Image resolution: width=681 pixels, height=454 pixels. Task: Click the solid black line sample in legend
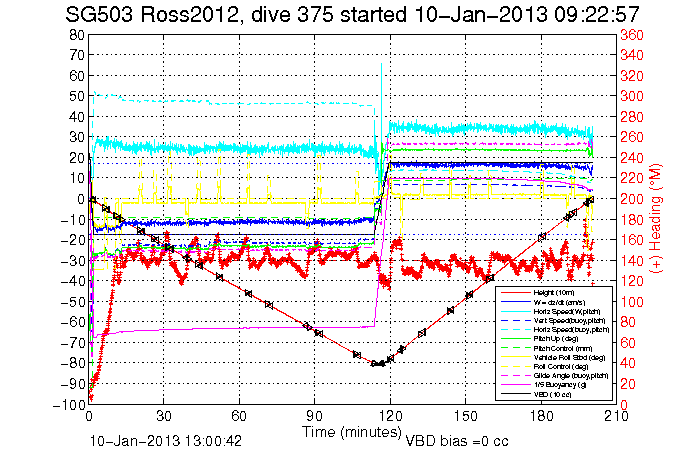click(515, 394)
